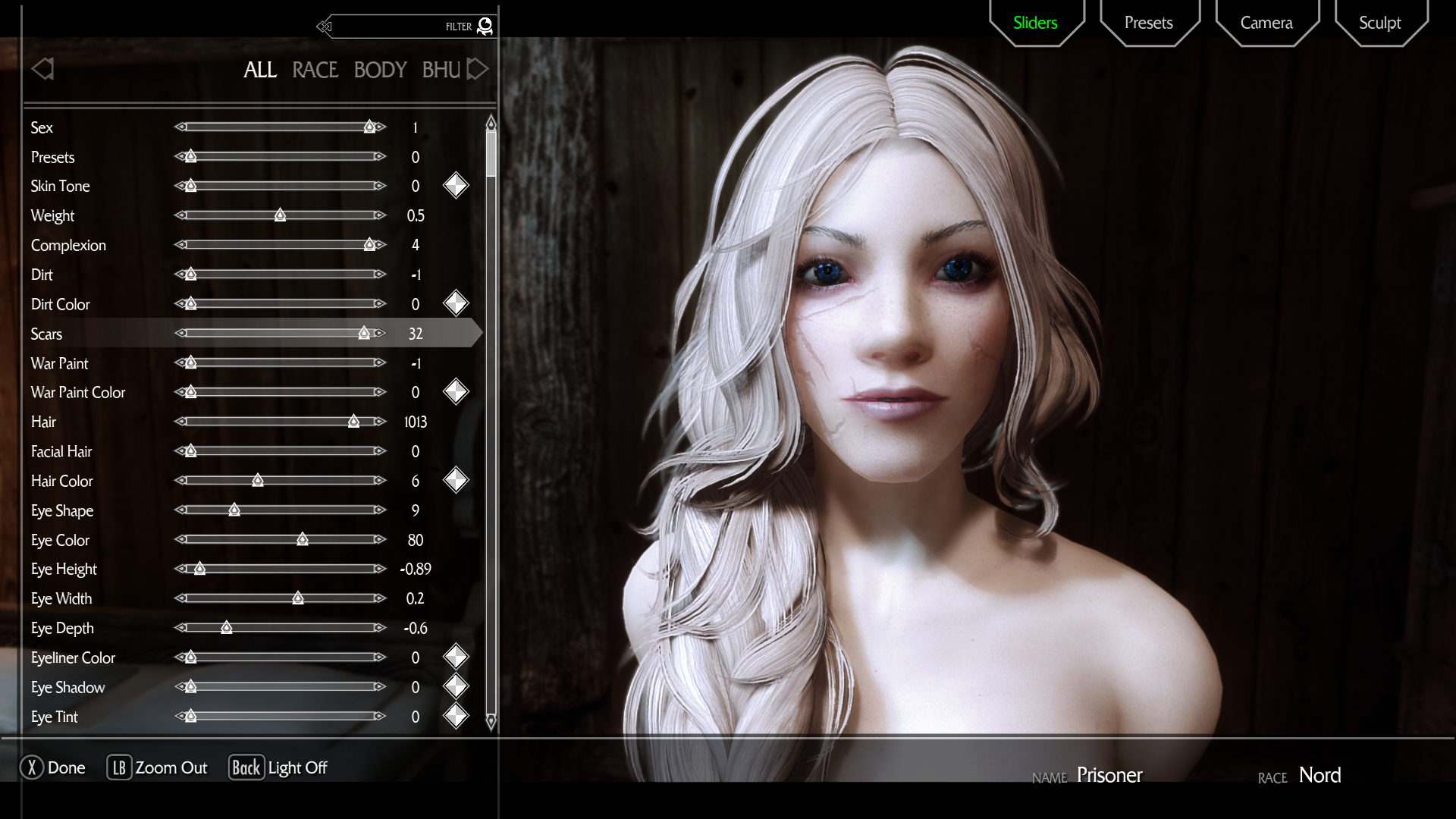Click the Done button label
Viewport: 1456px width, 819px height.
coord(67,767)
